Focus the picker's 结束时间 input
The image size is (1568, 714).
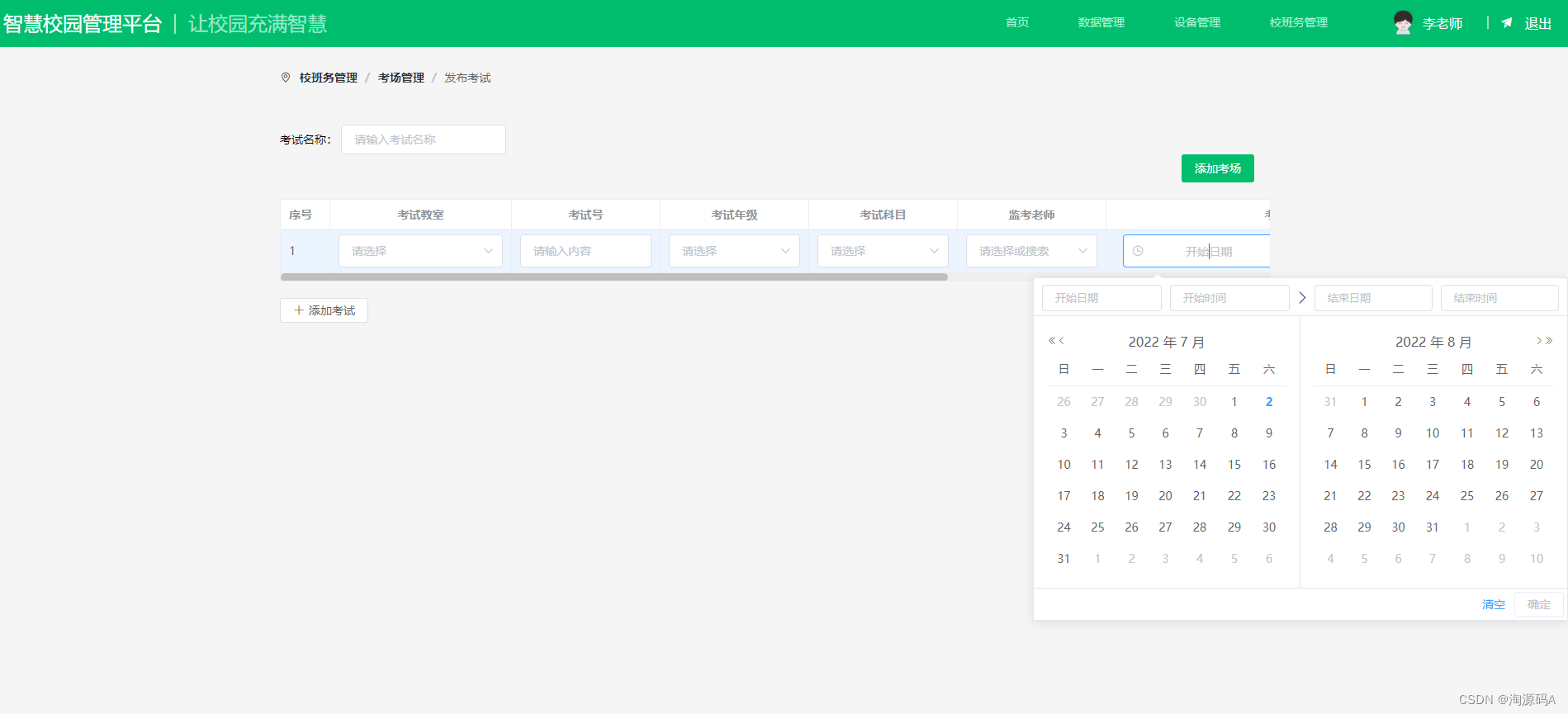coord(1499,298)
